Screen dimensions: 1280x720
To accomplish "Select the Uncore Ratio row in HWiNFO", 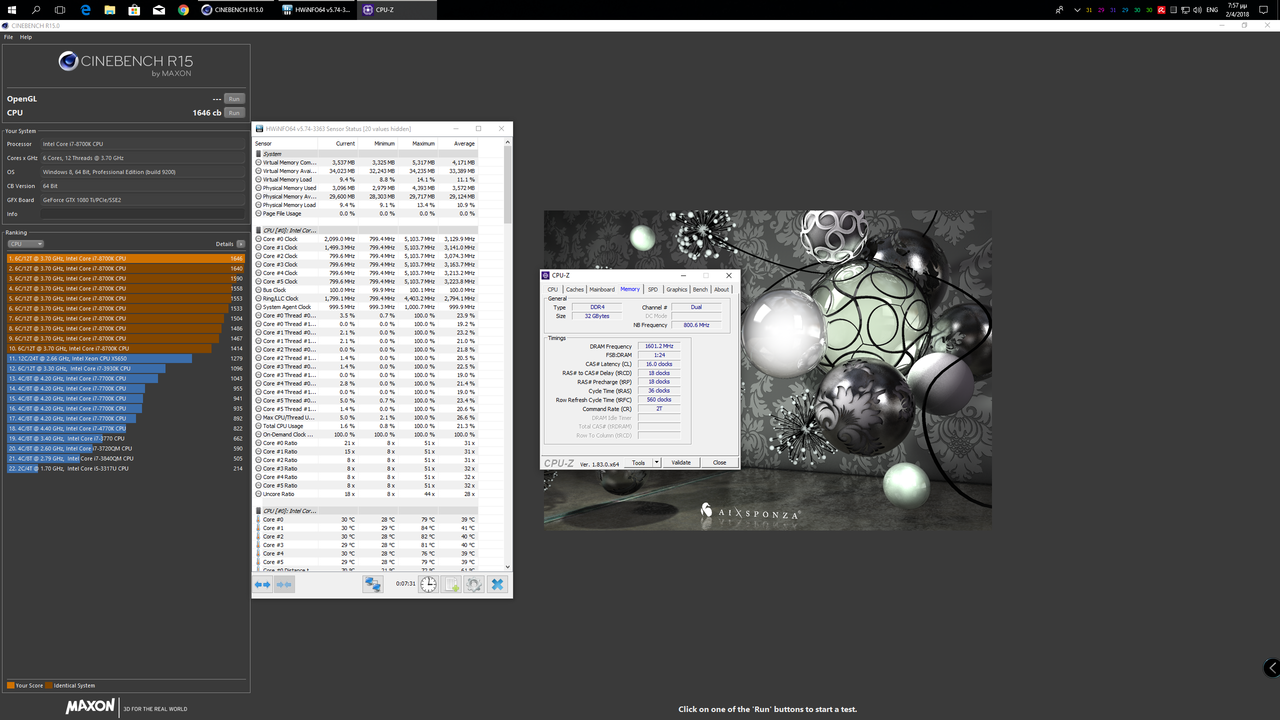I will point(365,494).
